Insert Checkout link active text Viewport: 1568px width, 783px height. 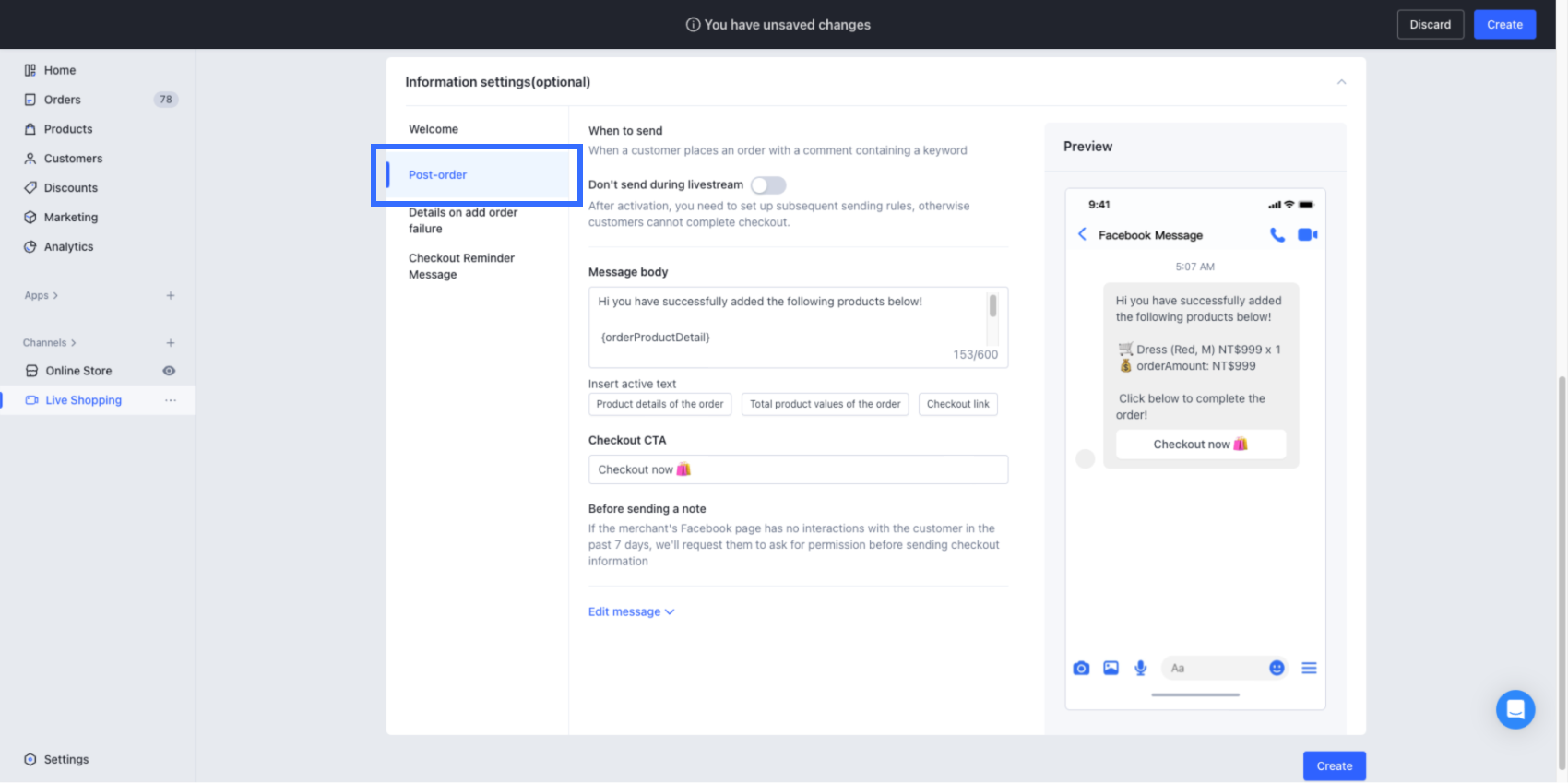tap(957, 404)
